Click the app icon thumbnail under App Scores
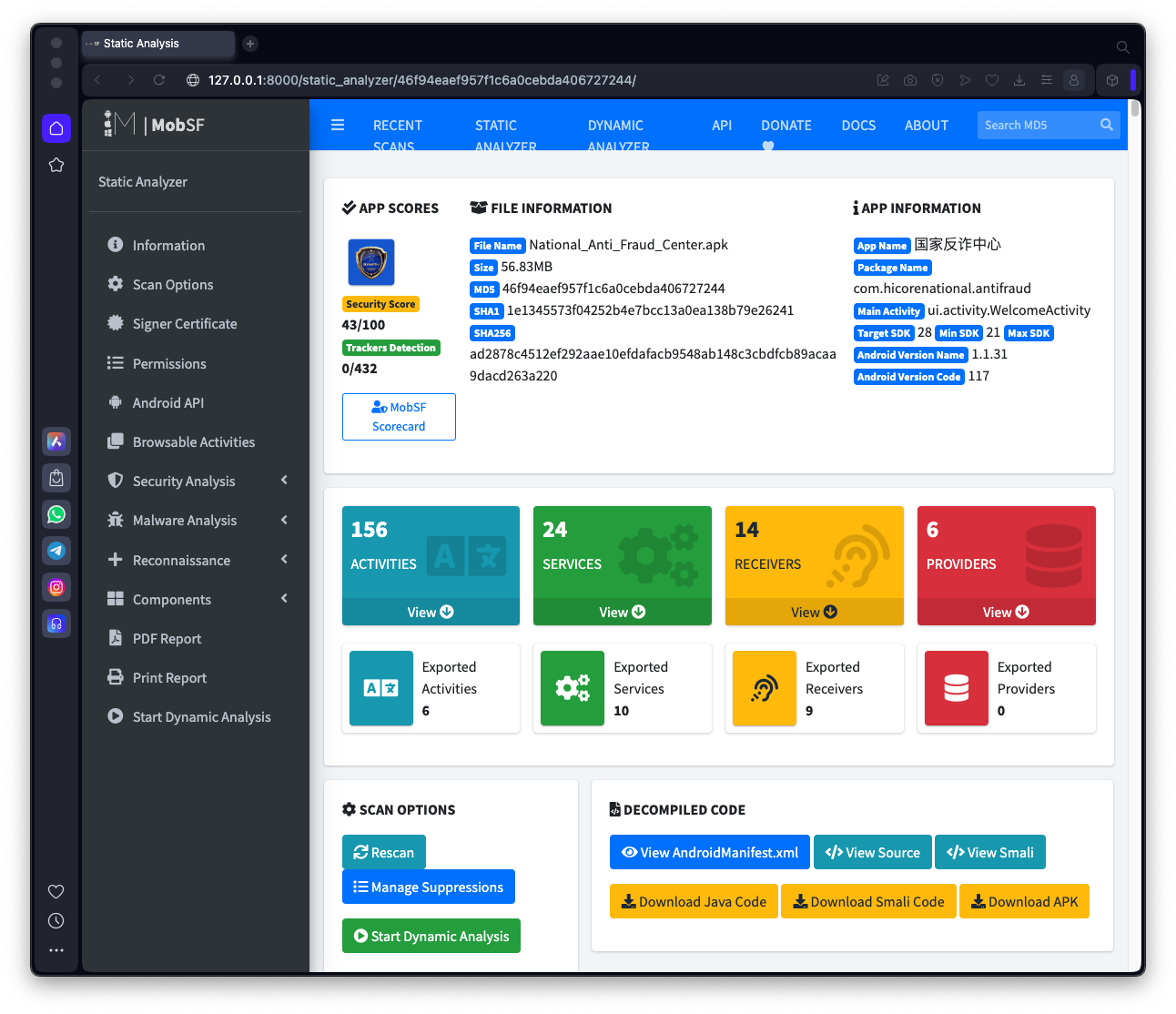This screenshot has height=1014, width=1176. 371,262
